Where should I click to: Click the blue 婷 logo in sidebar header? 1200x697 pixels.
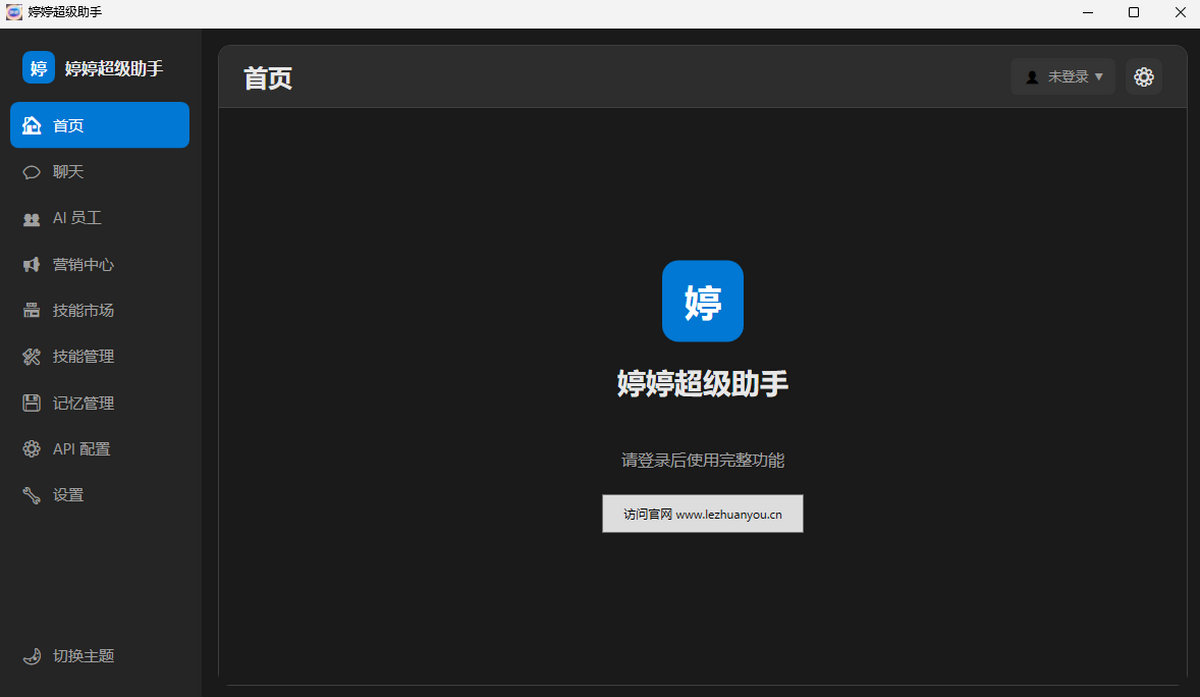(39, 68)
